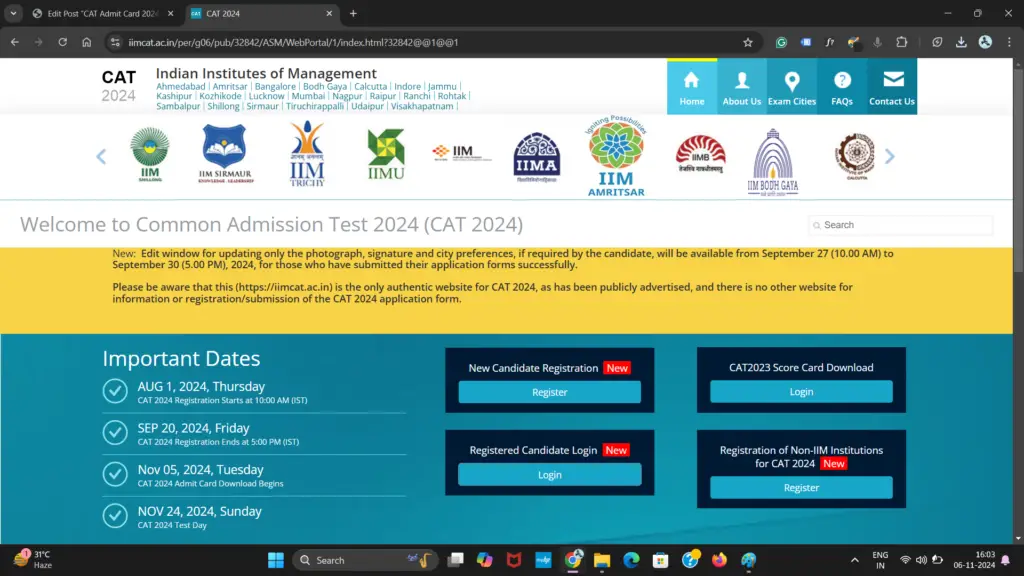Open the Exam Cities page
Image resolution: width=1024 pixels, height=576 pixels.
pos(792,87)
